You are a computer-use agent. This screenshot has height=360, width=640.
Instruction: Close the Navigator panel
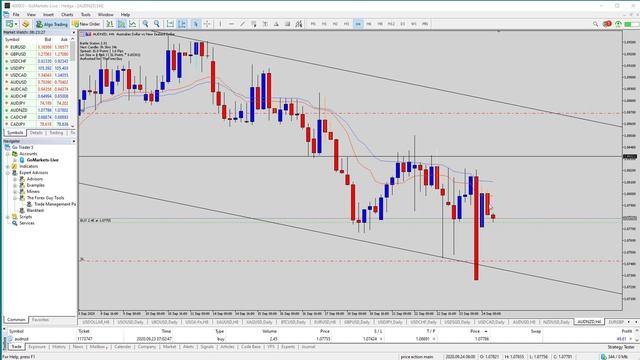tap(74, 141)
